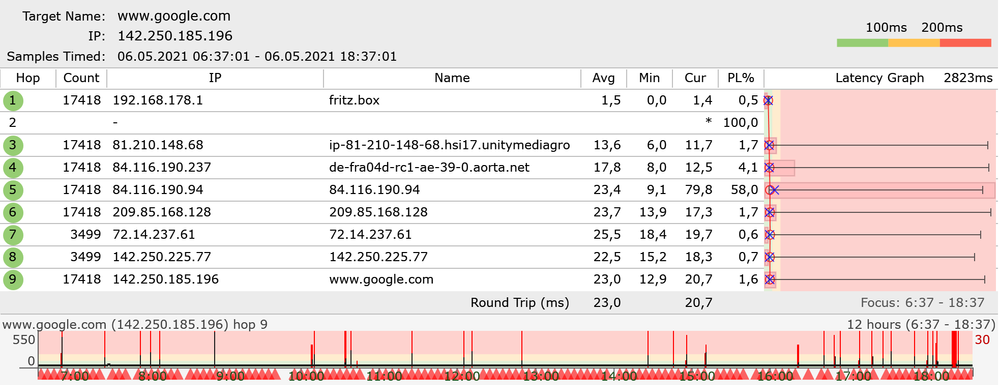
Task: Select IP cell 209.85.168.128
Action: (x=162, y=212)
